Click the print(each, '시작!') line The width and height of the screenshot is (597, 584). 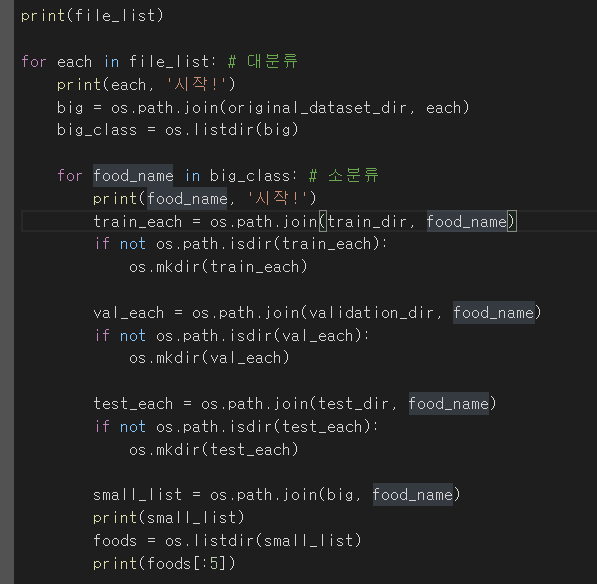pyautogui.click(x=146, y=85)
